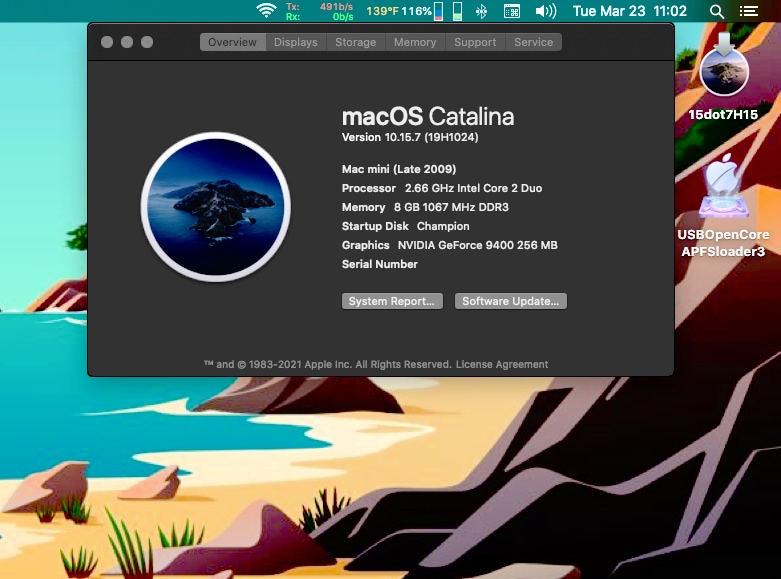
Task: Click the Serial Number label
Action: (380, 264)
